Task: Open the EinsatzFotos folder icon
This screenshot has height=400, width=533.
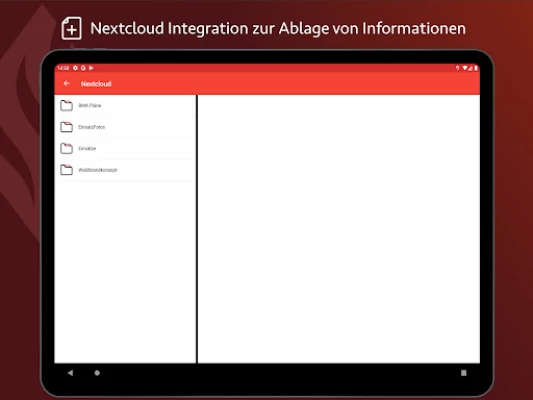Action: (x=66, y=127)
